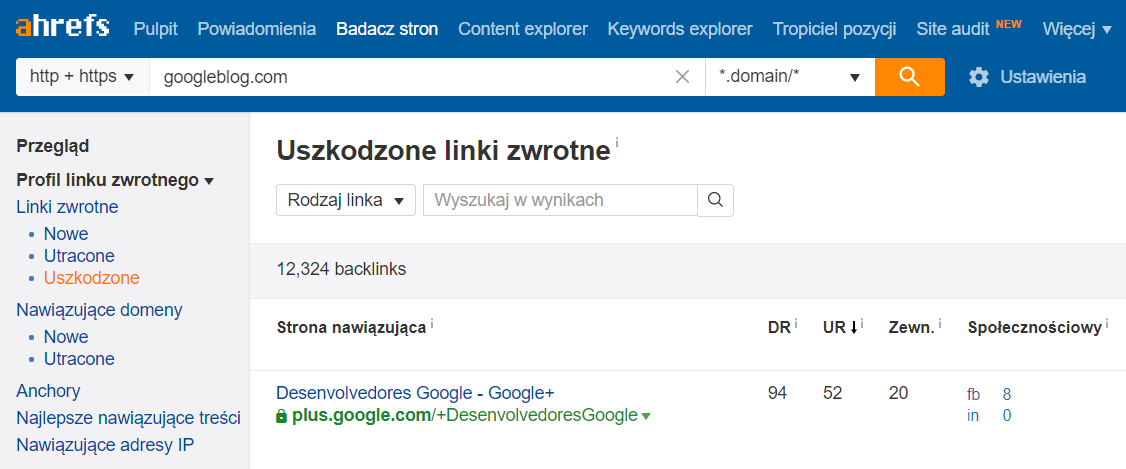Open the http + https protocol dropdown
This screenshot has height=469, width=1126.
[83, 77]
